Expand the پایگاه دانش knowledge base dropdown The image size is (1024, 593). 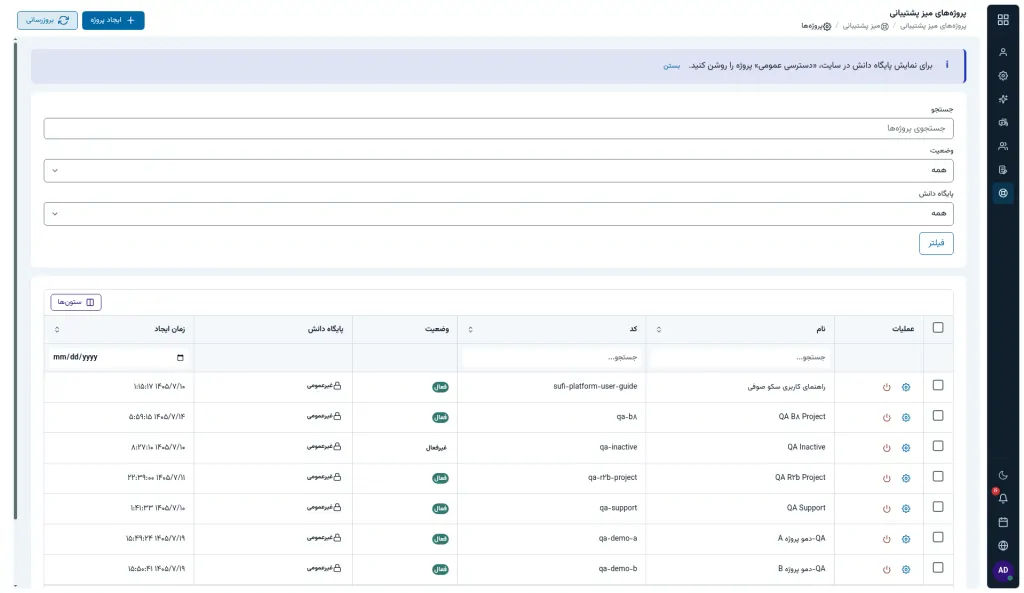point(498,214)
